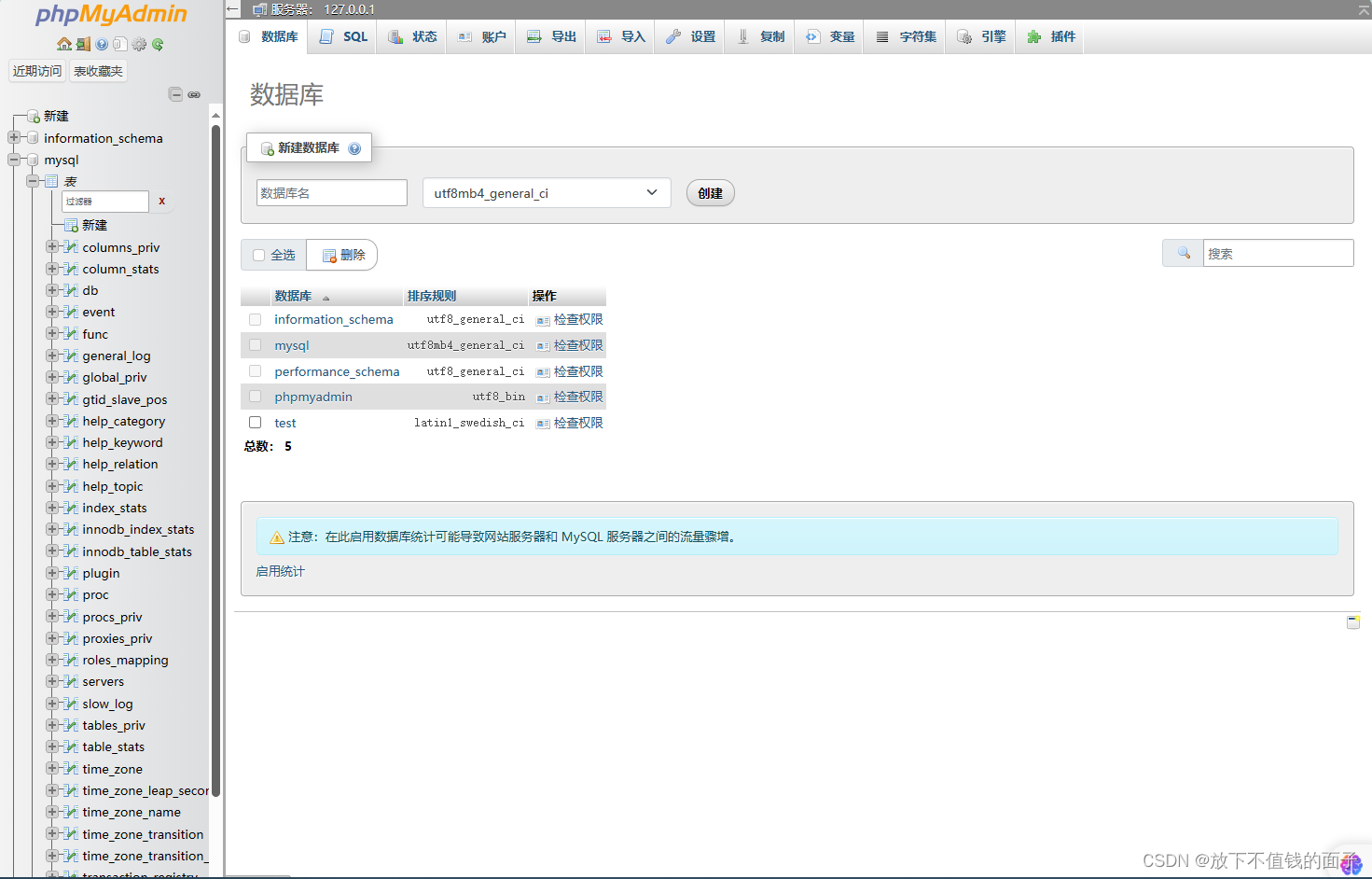The width and height of the screenshot is (1372, 879).
Task: Switch to the SQL tab
Action: click(x=341, y=36)
